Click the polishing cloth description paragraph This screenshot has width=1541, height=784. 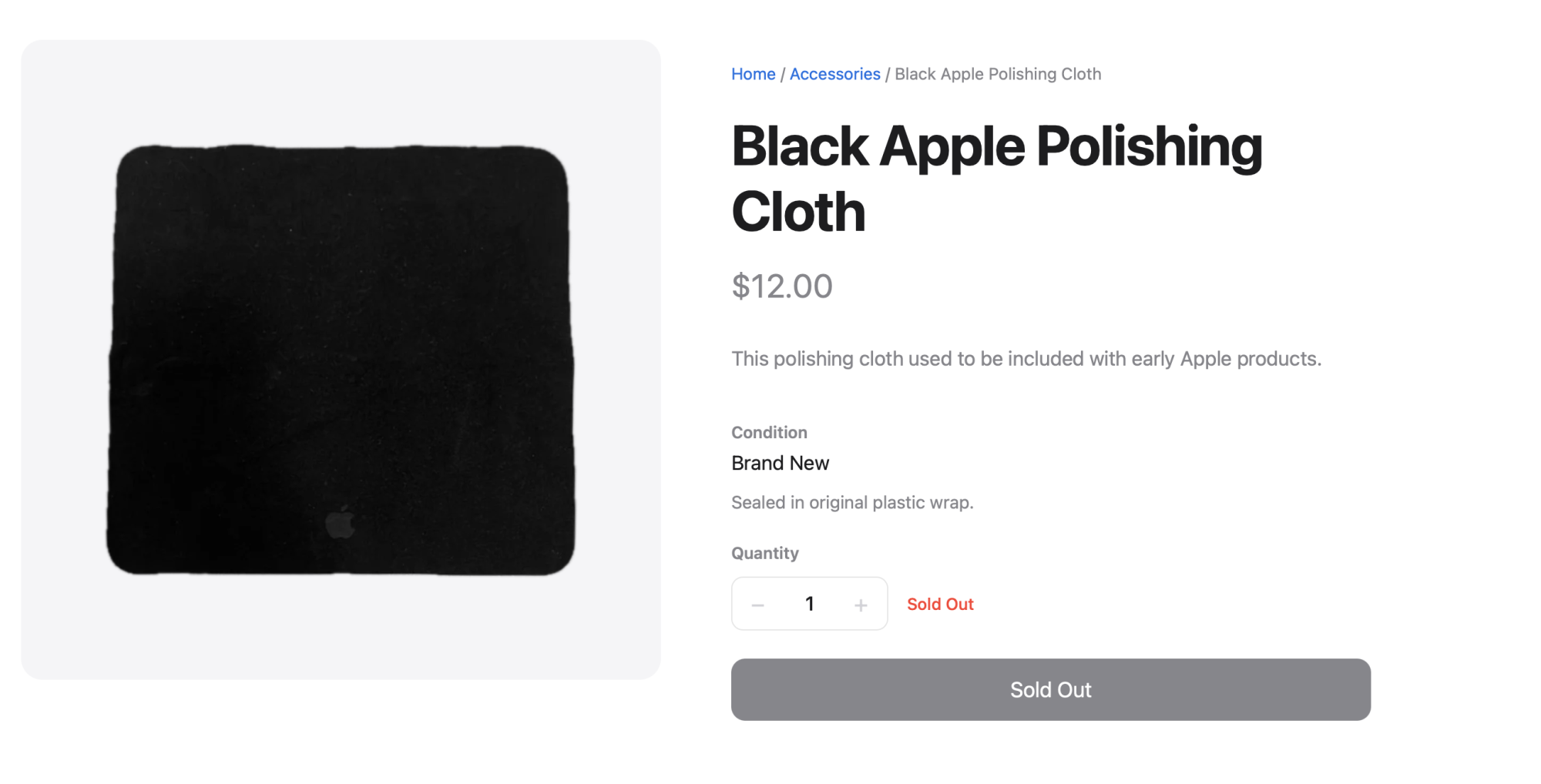click(1026, 359)
